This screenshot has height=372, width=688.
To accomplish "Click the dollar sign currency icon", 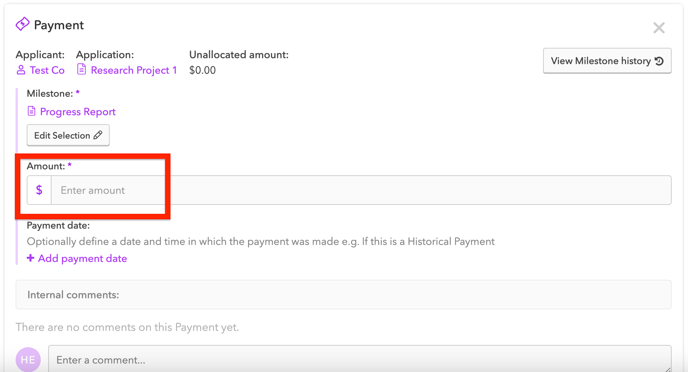I will tap(39, 190).
